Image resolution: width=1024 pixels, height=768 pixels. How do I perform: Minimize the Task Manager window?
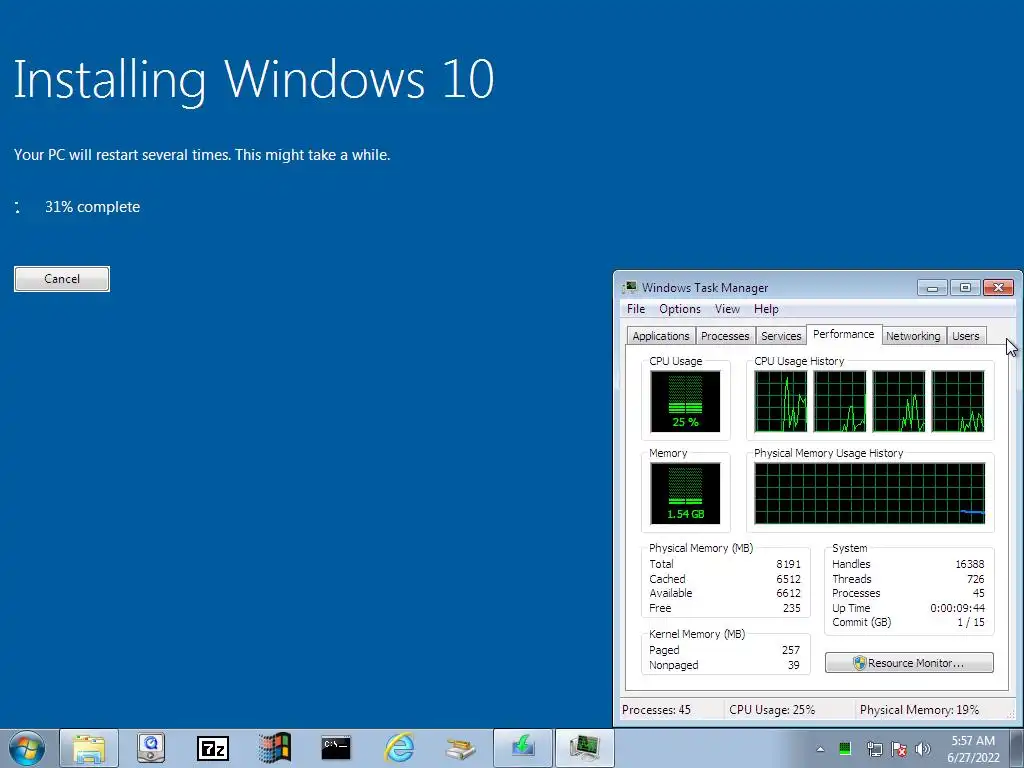[932, 287]
